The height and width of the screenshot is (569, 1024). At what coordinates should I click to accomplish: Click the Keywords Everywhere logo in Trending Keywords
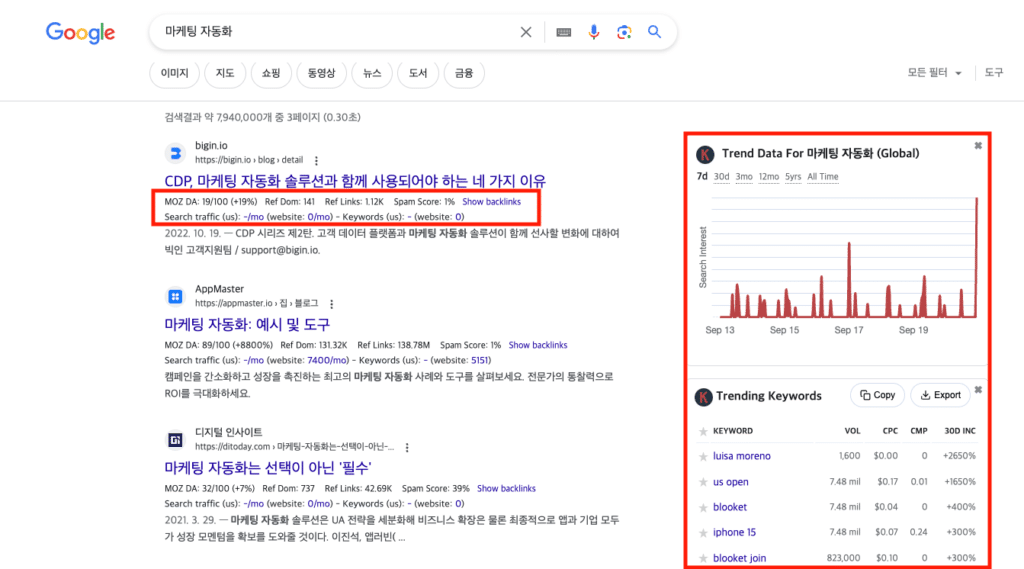click(x=703, y=397)
